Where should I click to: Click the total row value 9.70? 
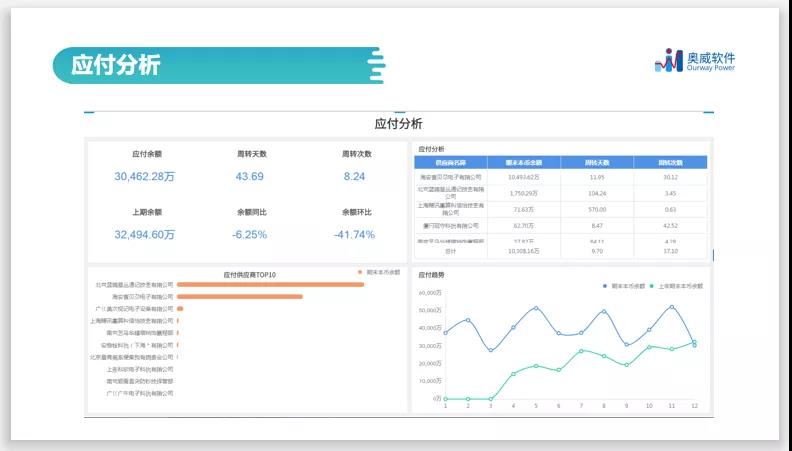[x=597, y=251]
